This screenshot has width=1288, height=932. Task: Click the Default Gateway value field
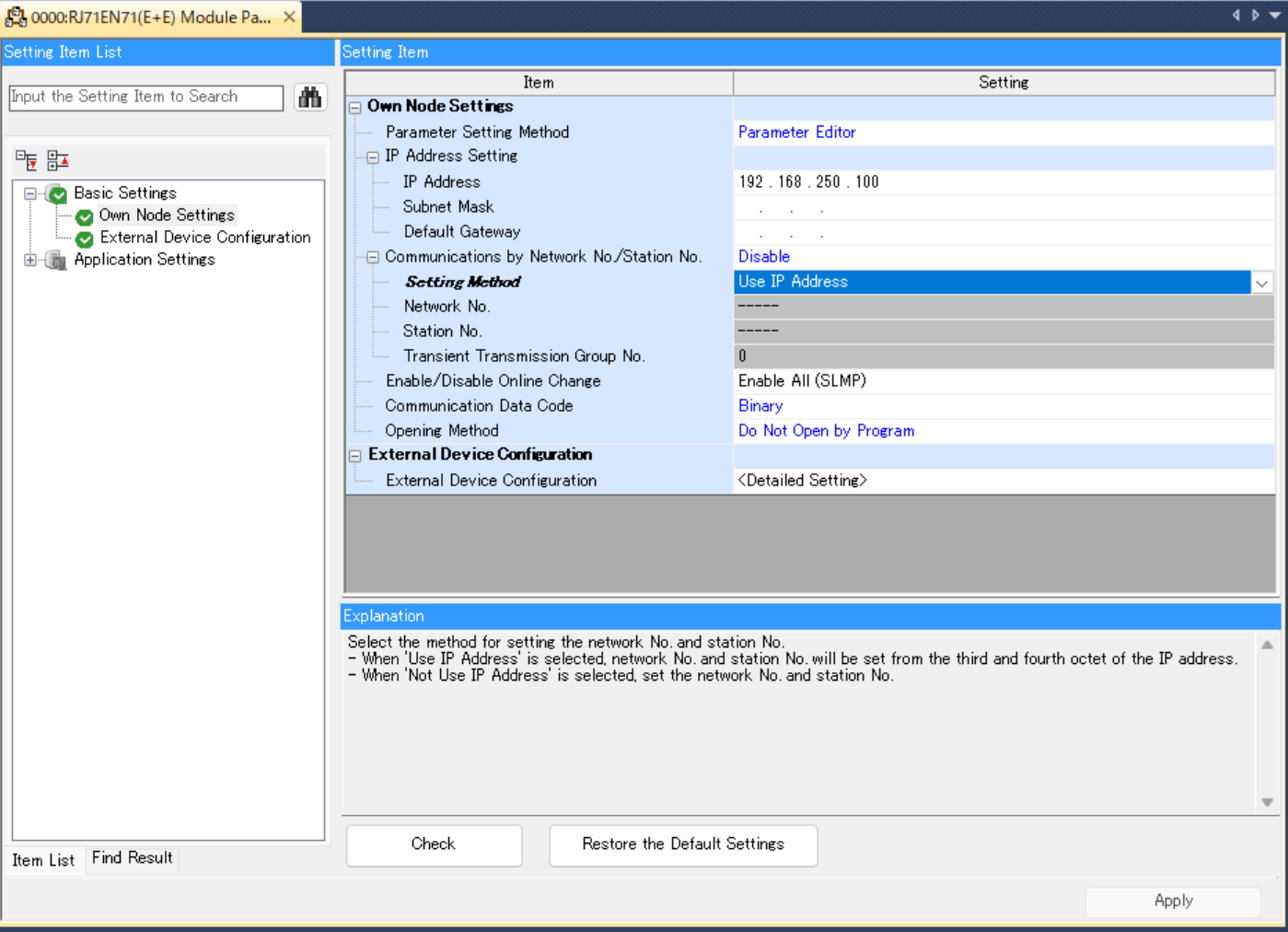coord(1004,232)
